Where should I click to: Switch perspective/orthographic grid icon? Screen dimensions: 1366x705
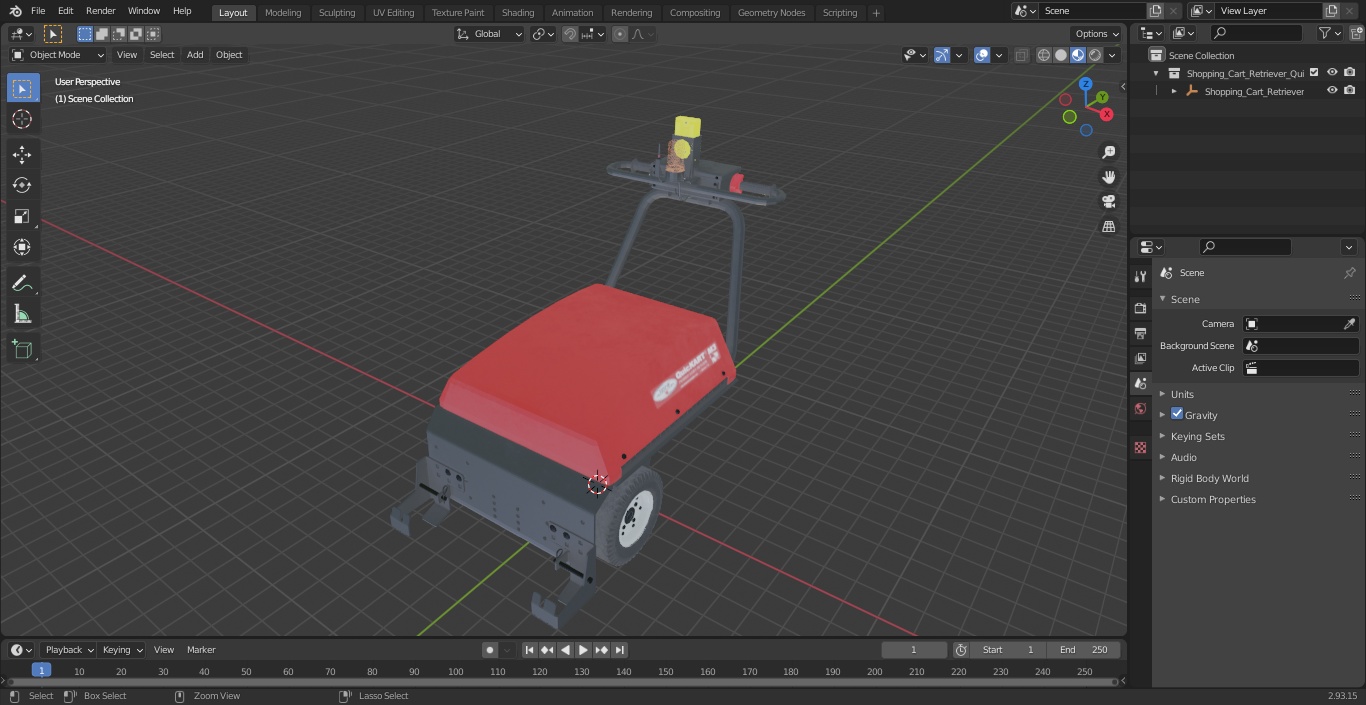[x=1109, y=227]
